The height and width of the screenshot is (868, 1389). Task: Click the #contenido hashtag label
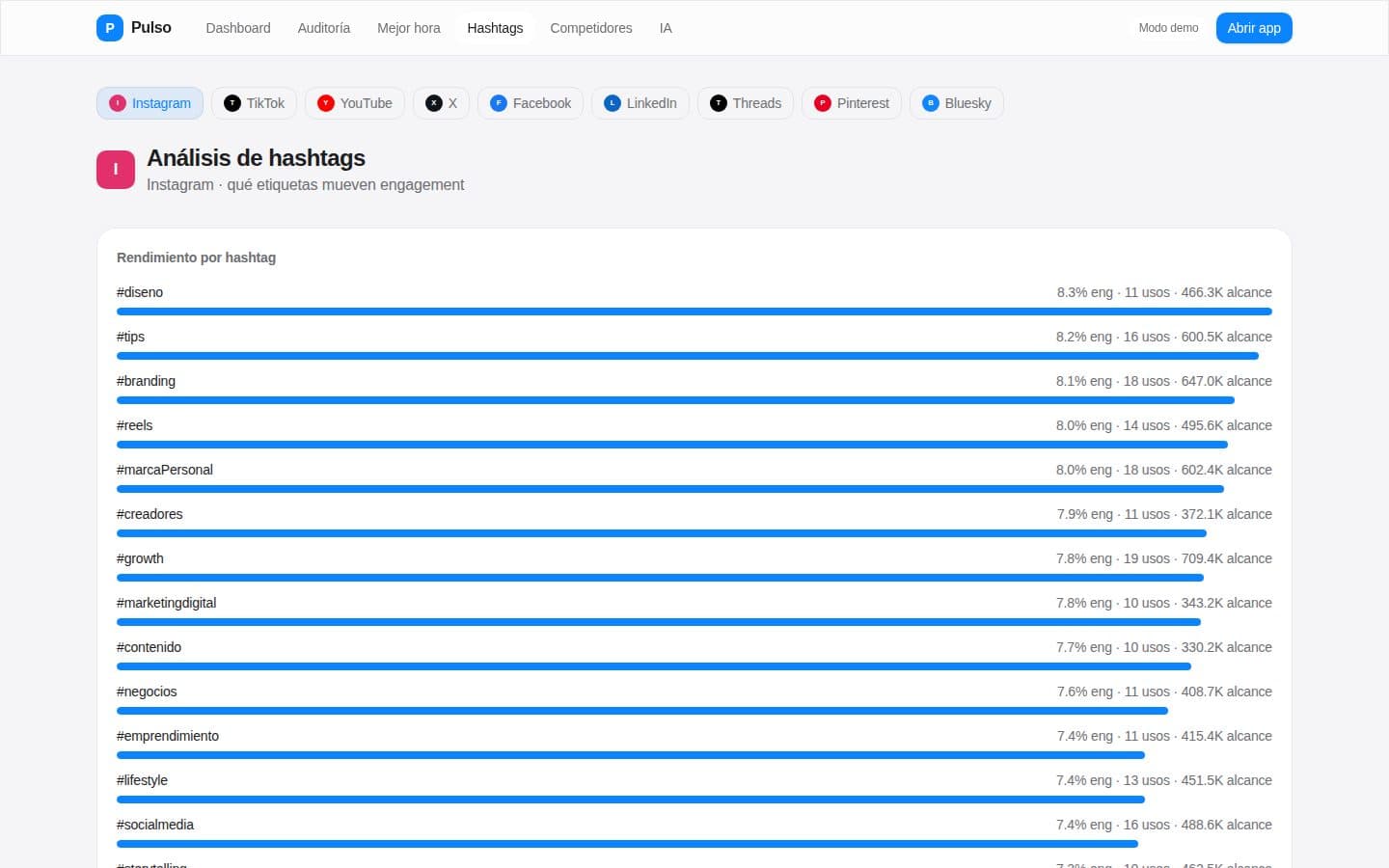point(149,647)
